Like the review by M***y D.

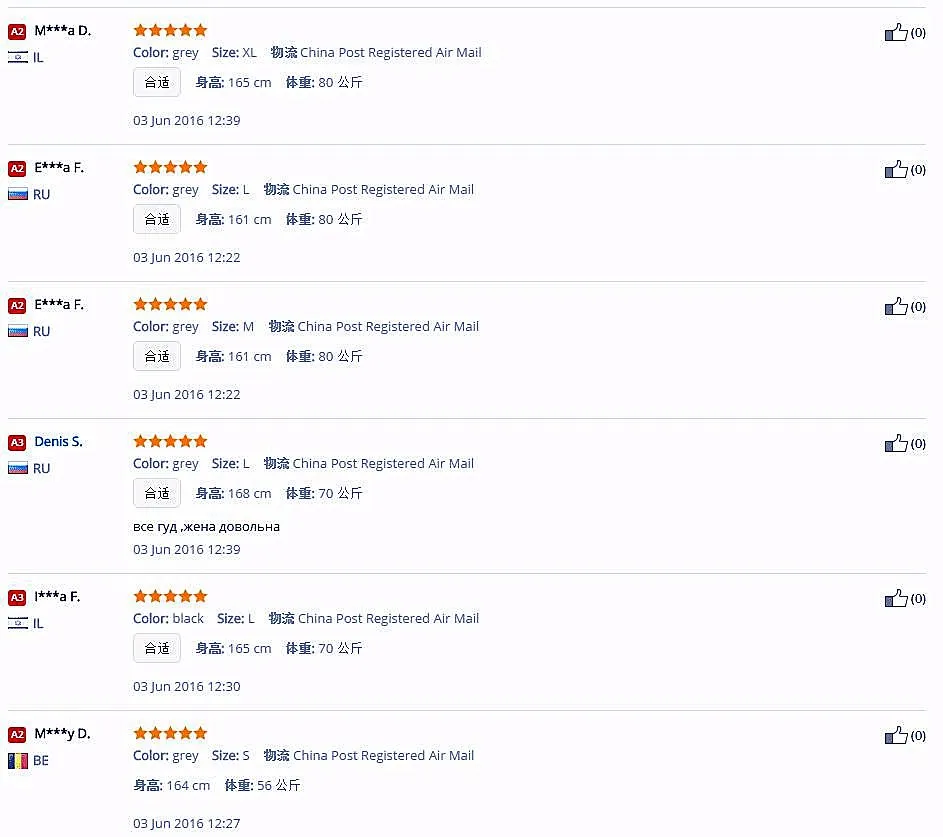coord(895,736)
